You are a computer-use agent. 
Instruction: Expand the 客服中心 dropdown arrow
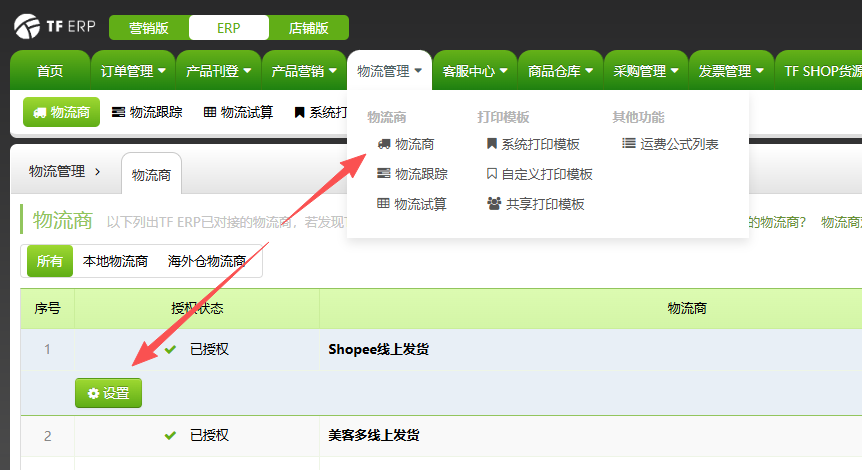504,70
